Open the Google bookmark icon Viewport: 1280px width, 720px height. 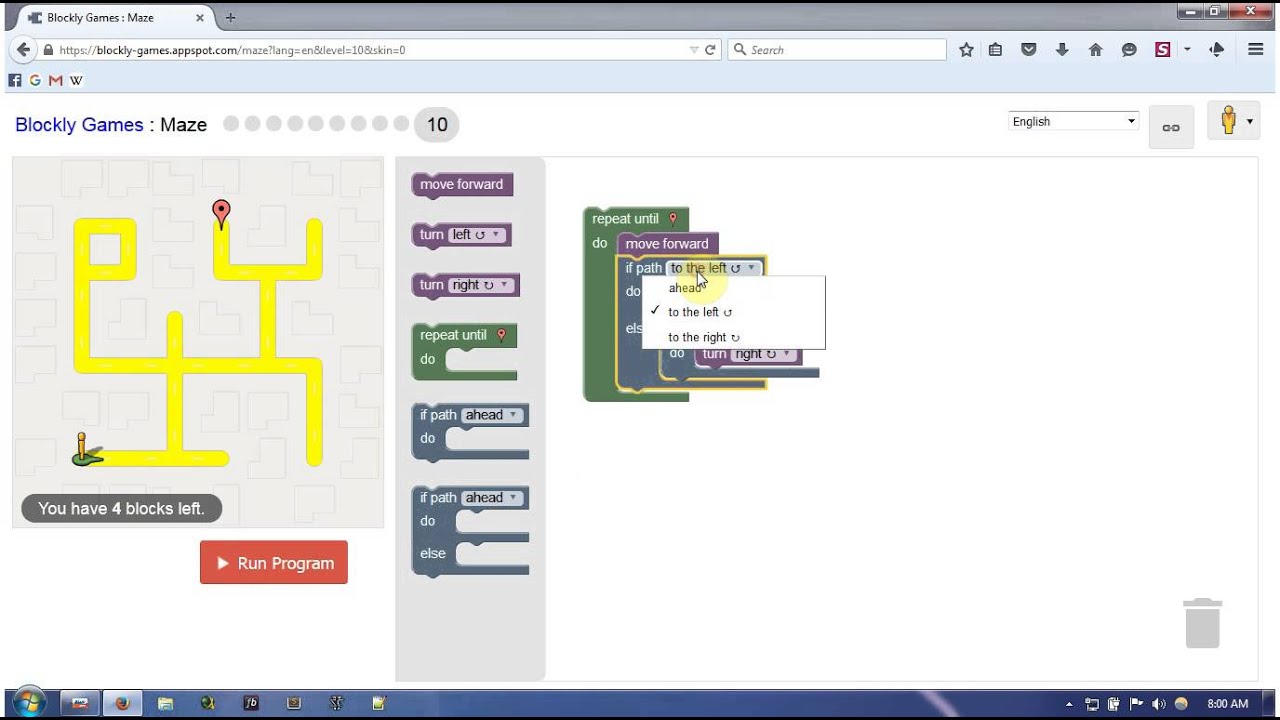coord(35,80)
